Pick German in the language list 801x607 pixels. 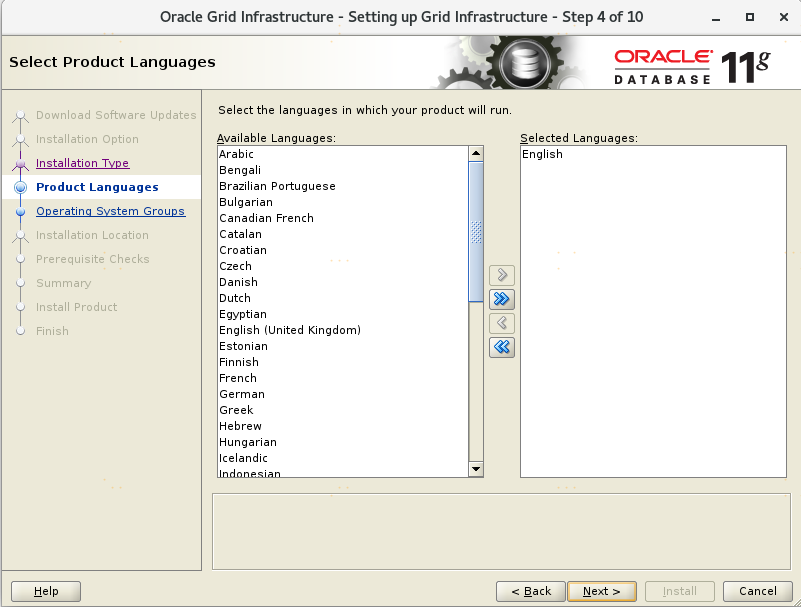pyautogui.click(x=242, y=394)
